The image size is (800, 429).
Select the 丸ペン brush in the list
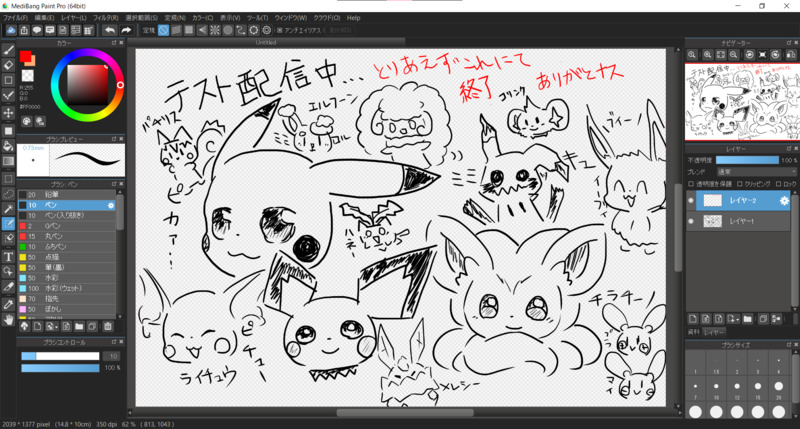67,236
